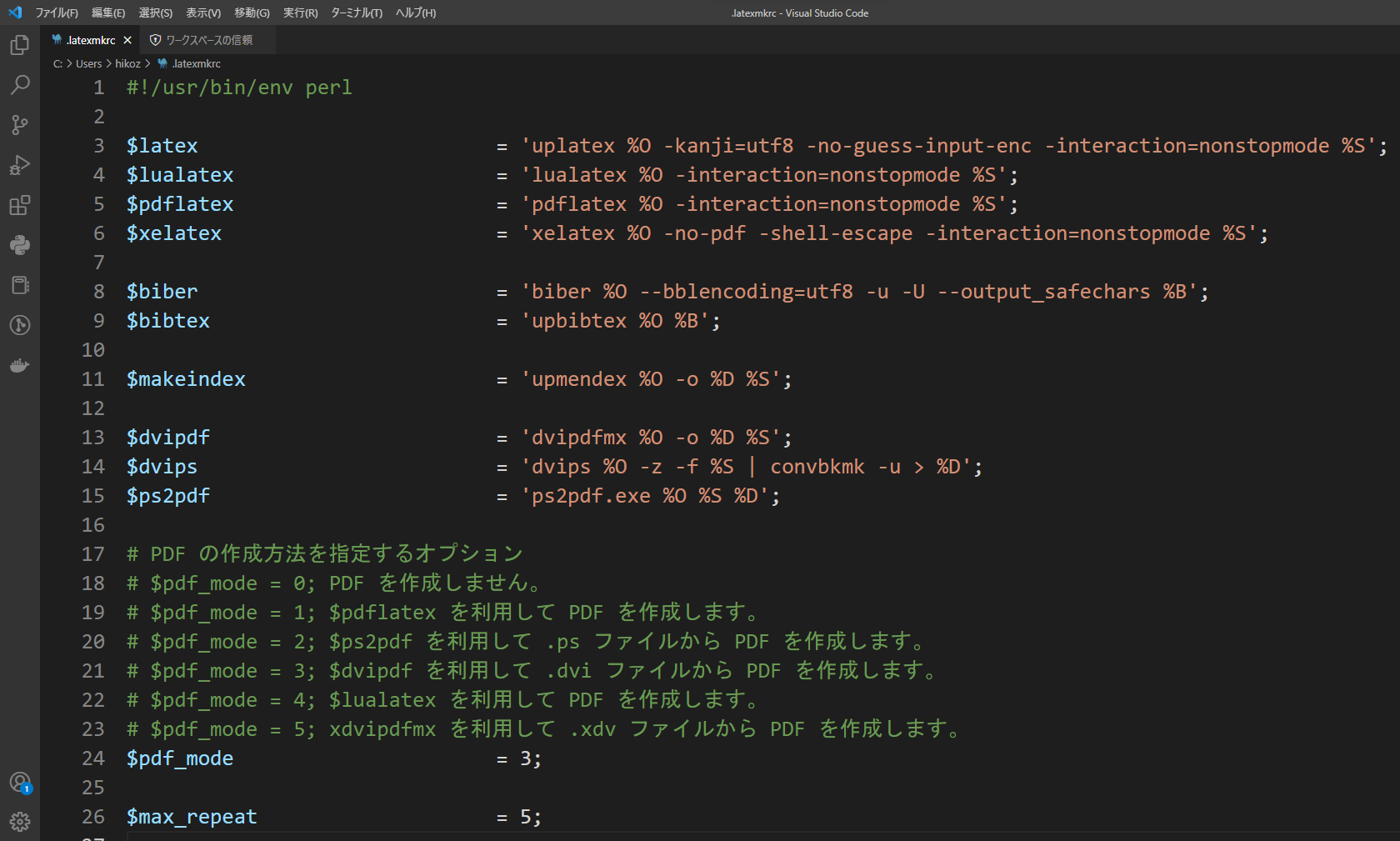
Task: Click the '$makeindex' variable on line 11
Action: point(186,379)
